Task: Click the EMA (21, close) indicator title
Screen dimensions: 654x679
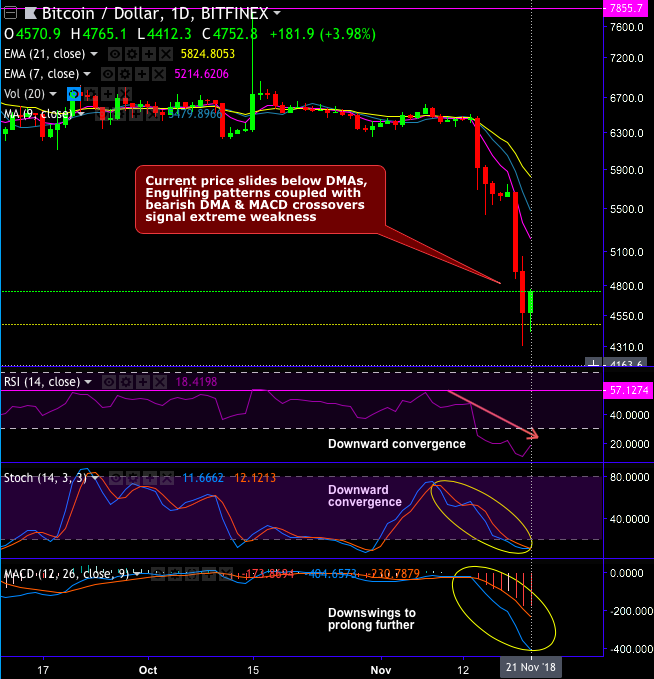Action: [45, 54]
